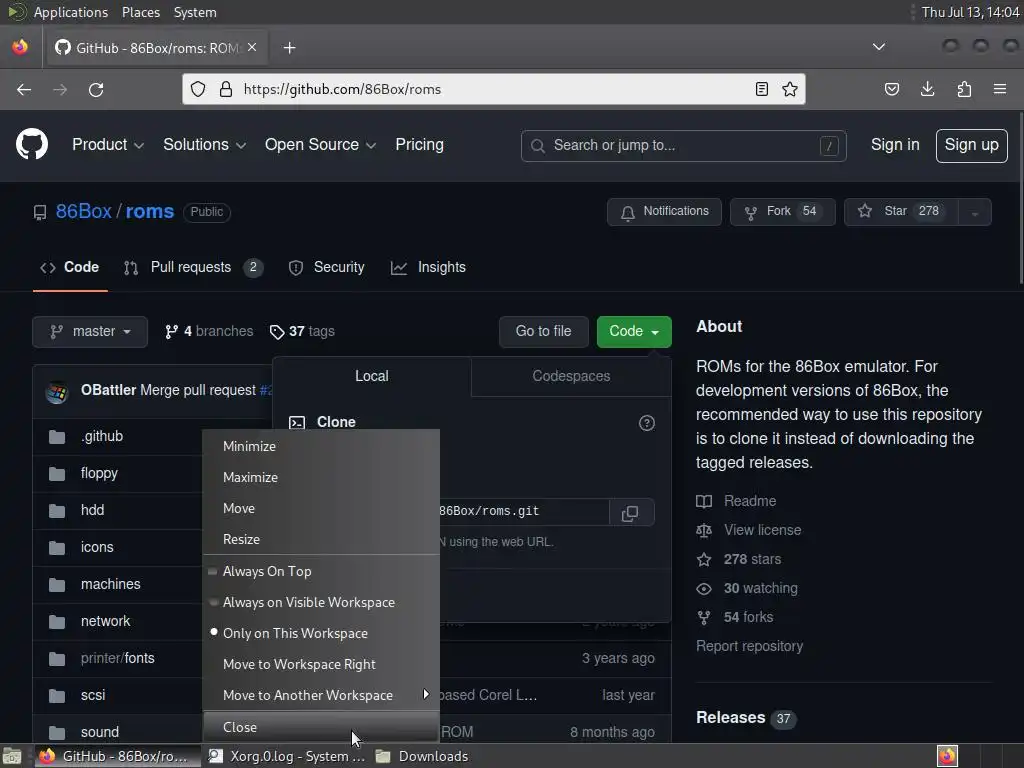Click the .github folder icon
Image resolution: width=1024 pixels, height=768 pixels.
(57, 436)
